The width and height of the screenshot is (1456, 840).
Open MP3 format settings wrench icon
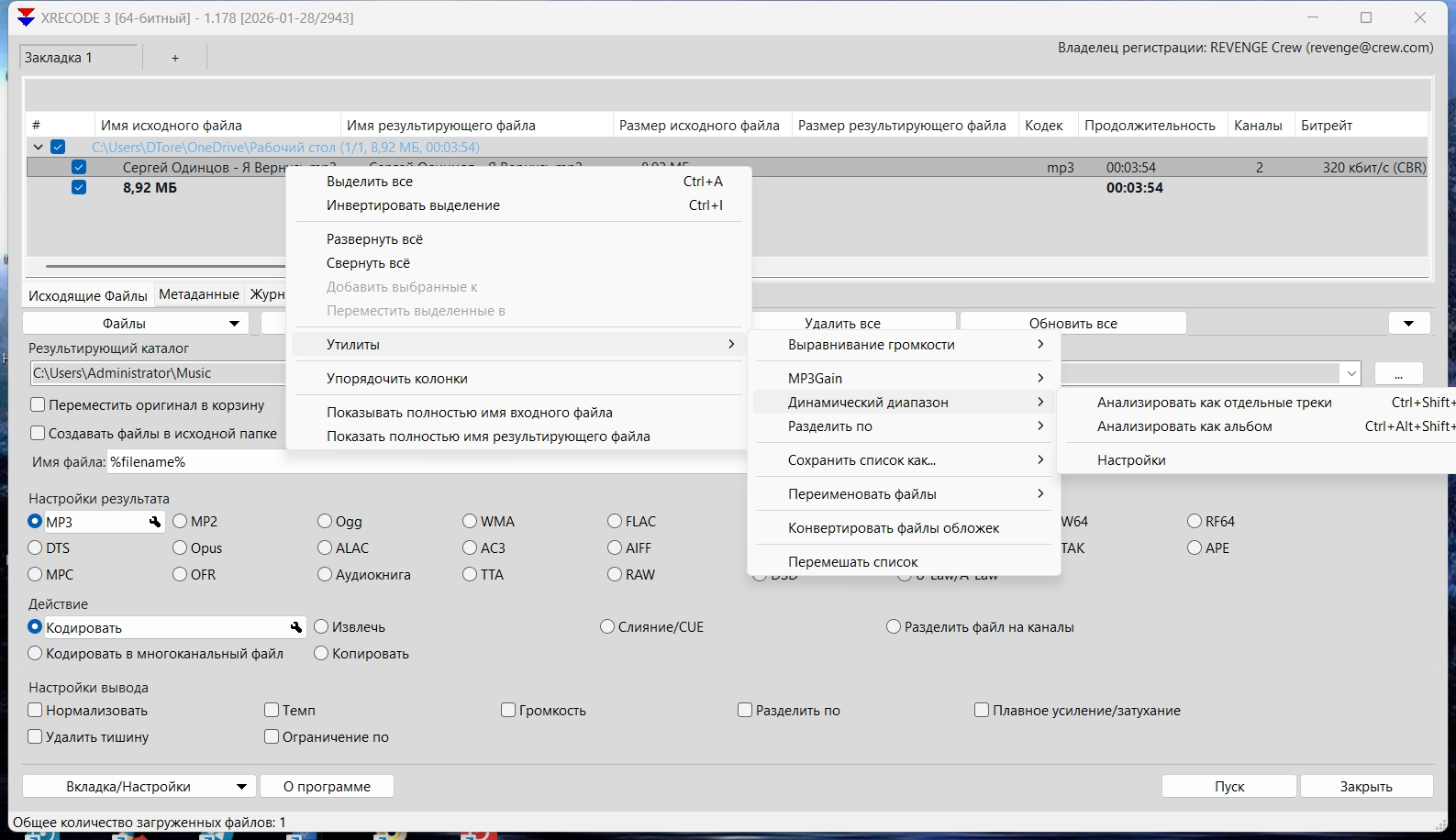(155, 522)
